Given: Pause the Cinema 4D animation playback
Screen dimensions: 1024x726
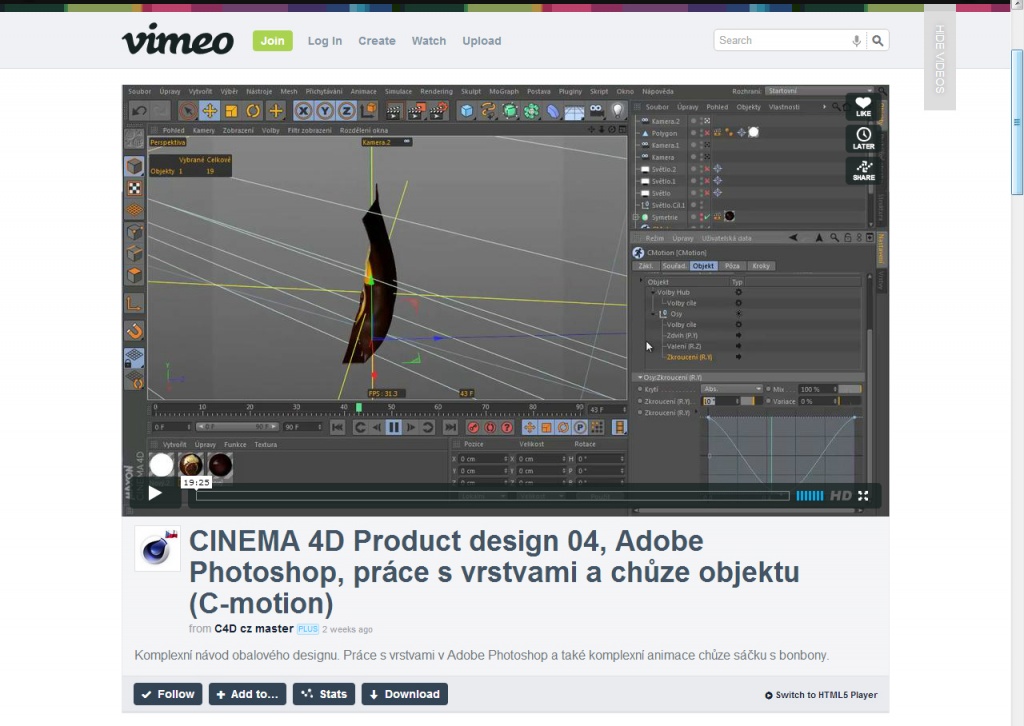Looking at the screenshot, I should [394, 428].
